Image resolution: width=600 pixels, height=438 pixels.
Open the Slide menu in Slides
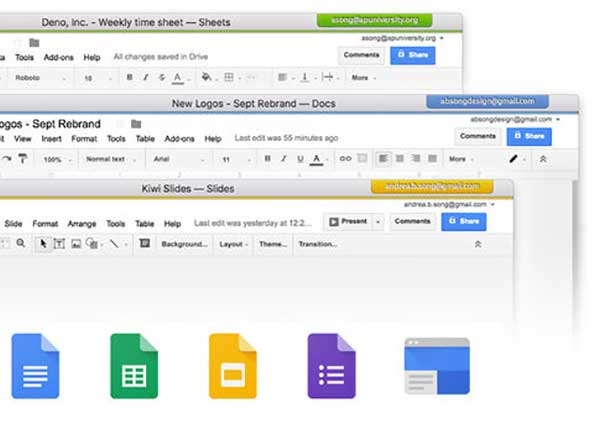tap(13, 223)
